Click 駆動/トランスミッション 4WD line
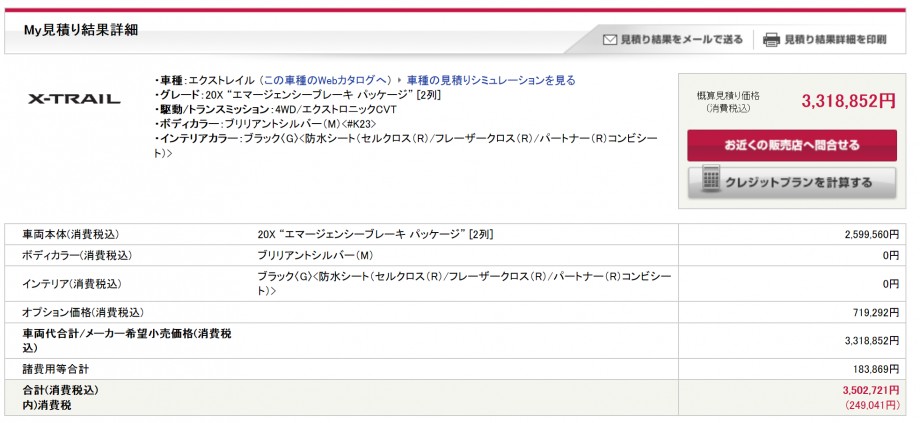The height and width of the screenshot is (423, 920). [x=276, y=110]
